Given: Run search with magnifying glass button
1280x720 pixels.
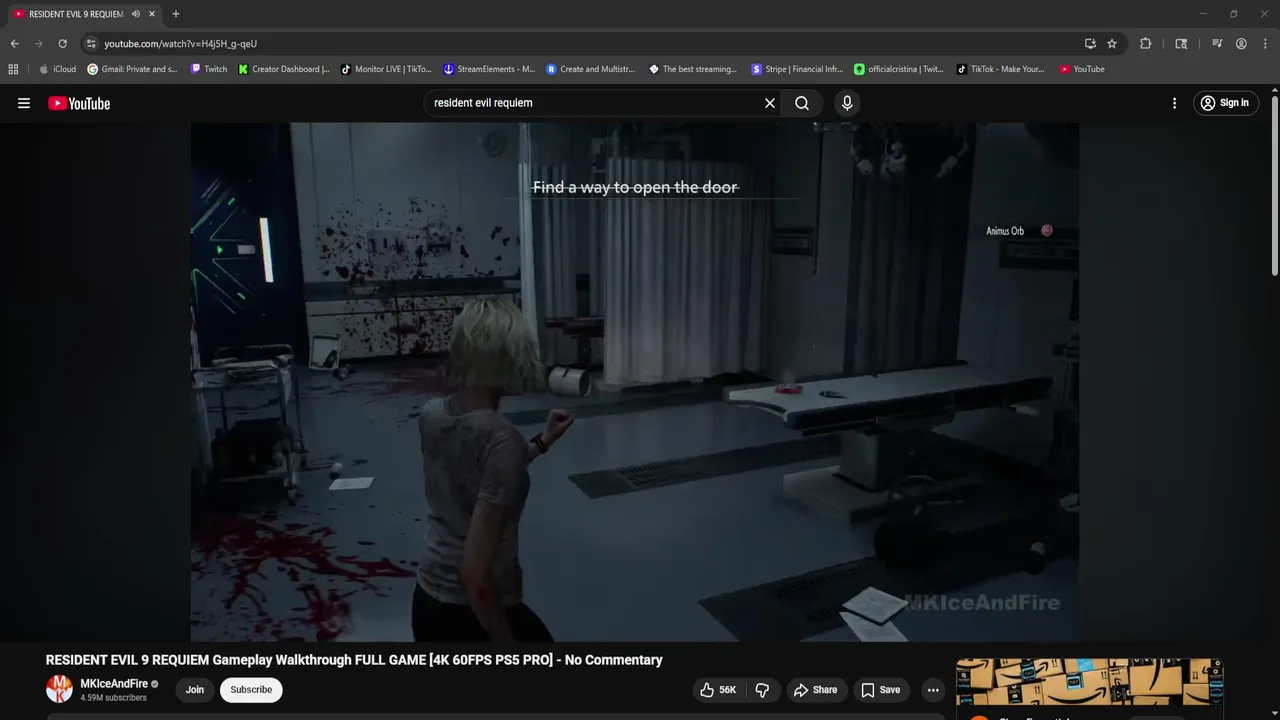Looking at the screenshot, I should (802, 103).
